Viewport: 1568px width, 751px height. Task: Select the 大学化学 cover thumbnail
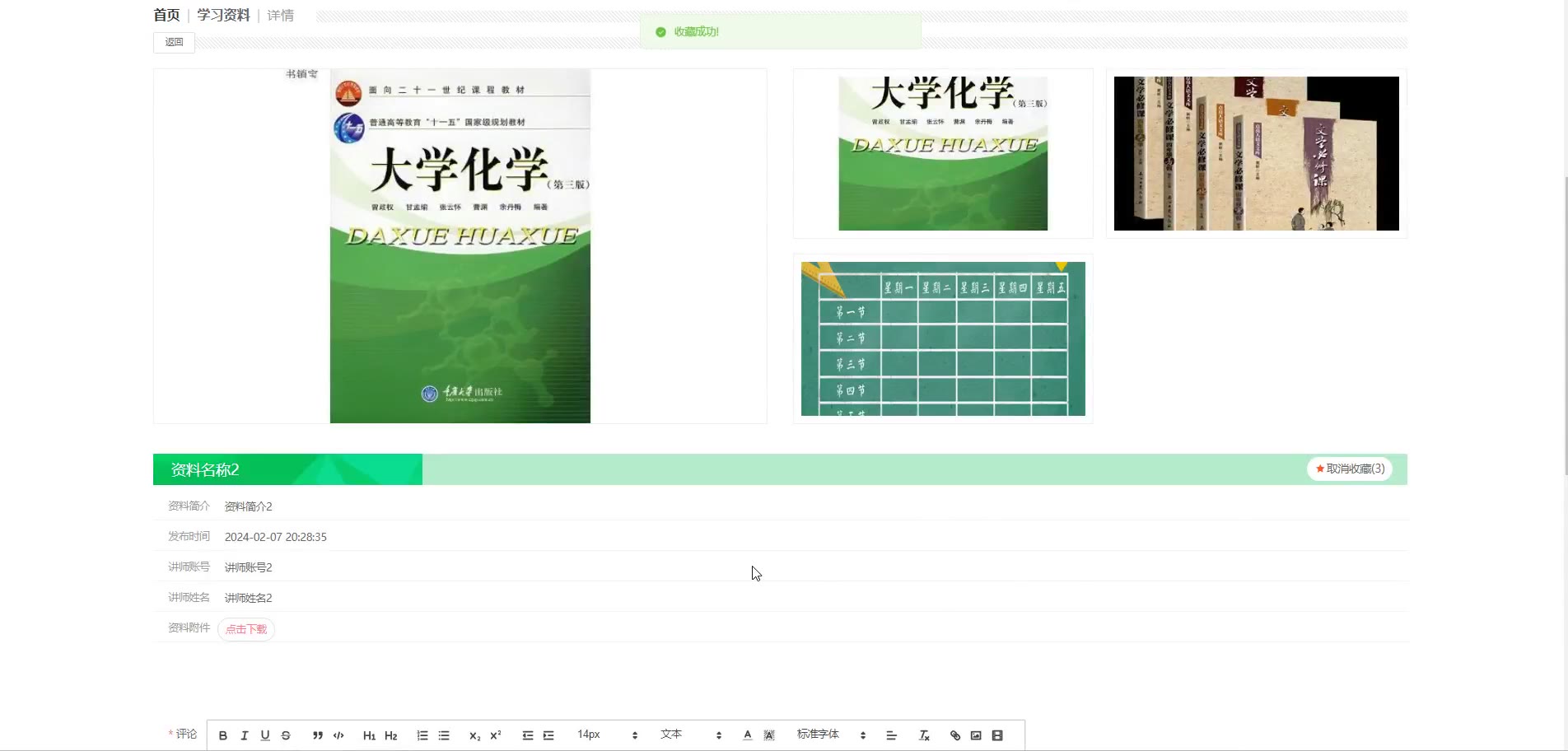pyautogui.click(x=943, y=153)
